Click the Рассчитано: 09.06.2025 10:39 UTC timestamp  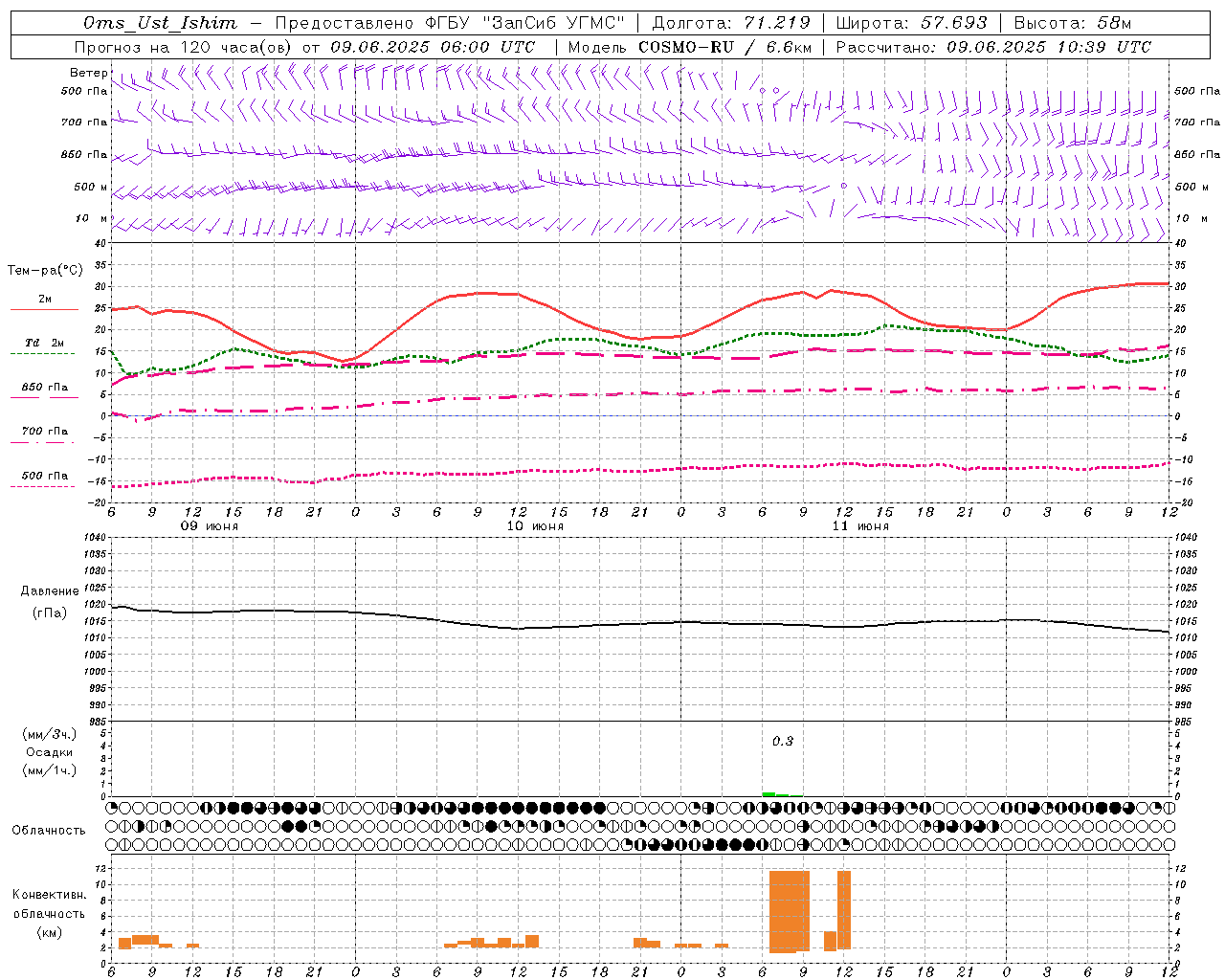(993, 47)
